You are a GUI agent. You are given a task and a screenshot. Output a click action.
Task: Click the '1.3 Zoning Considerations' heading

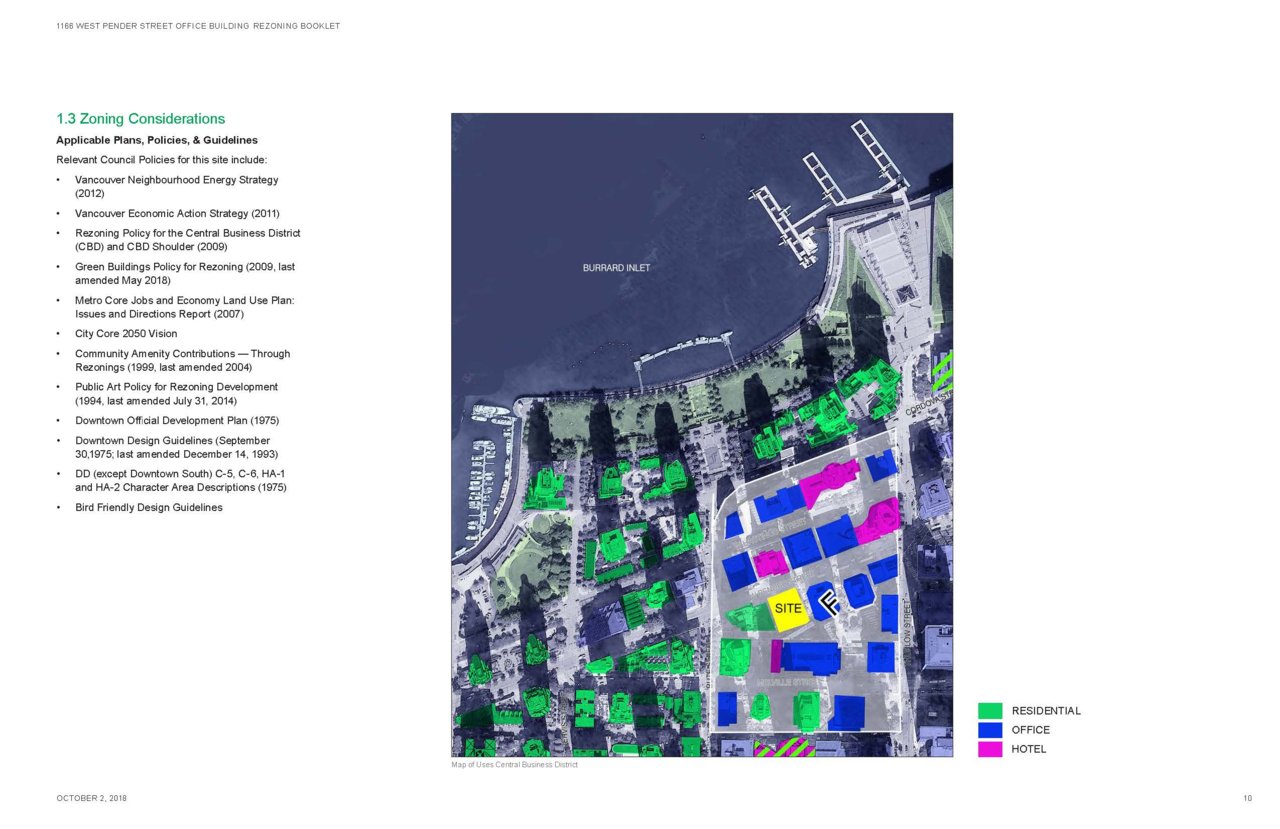(141, 119)
